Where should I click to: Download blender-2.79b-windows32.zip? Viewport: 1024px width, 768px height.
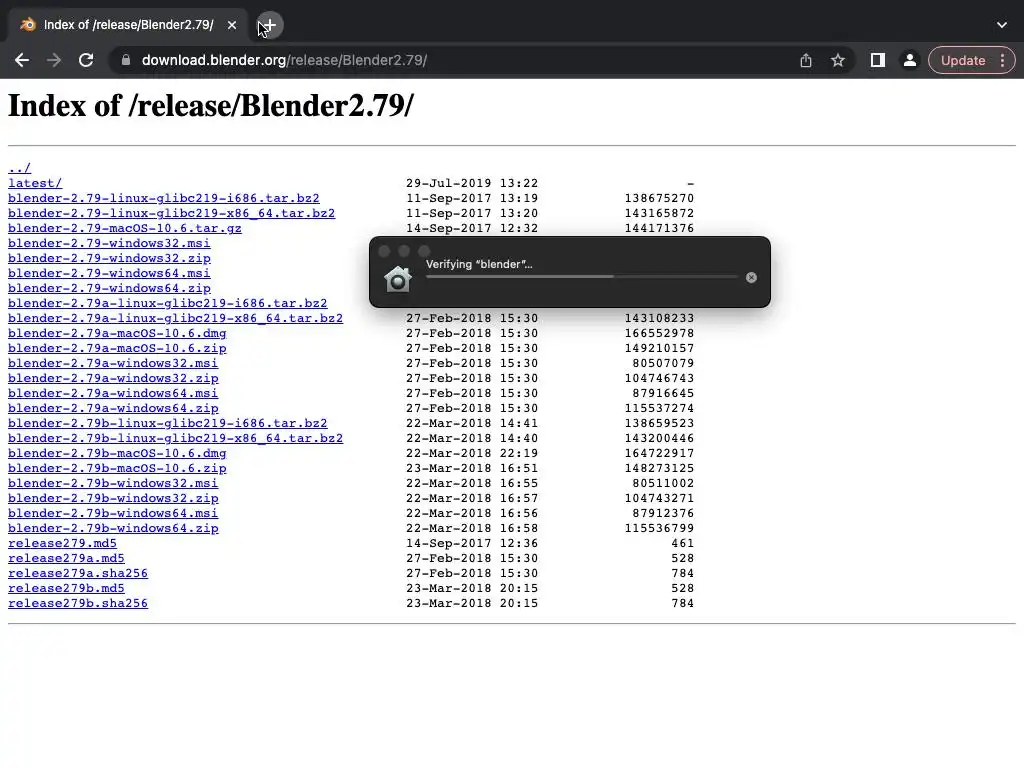pos(113,498)
